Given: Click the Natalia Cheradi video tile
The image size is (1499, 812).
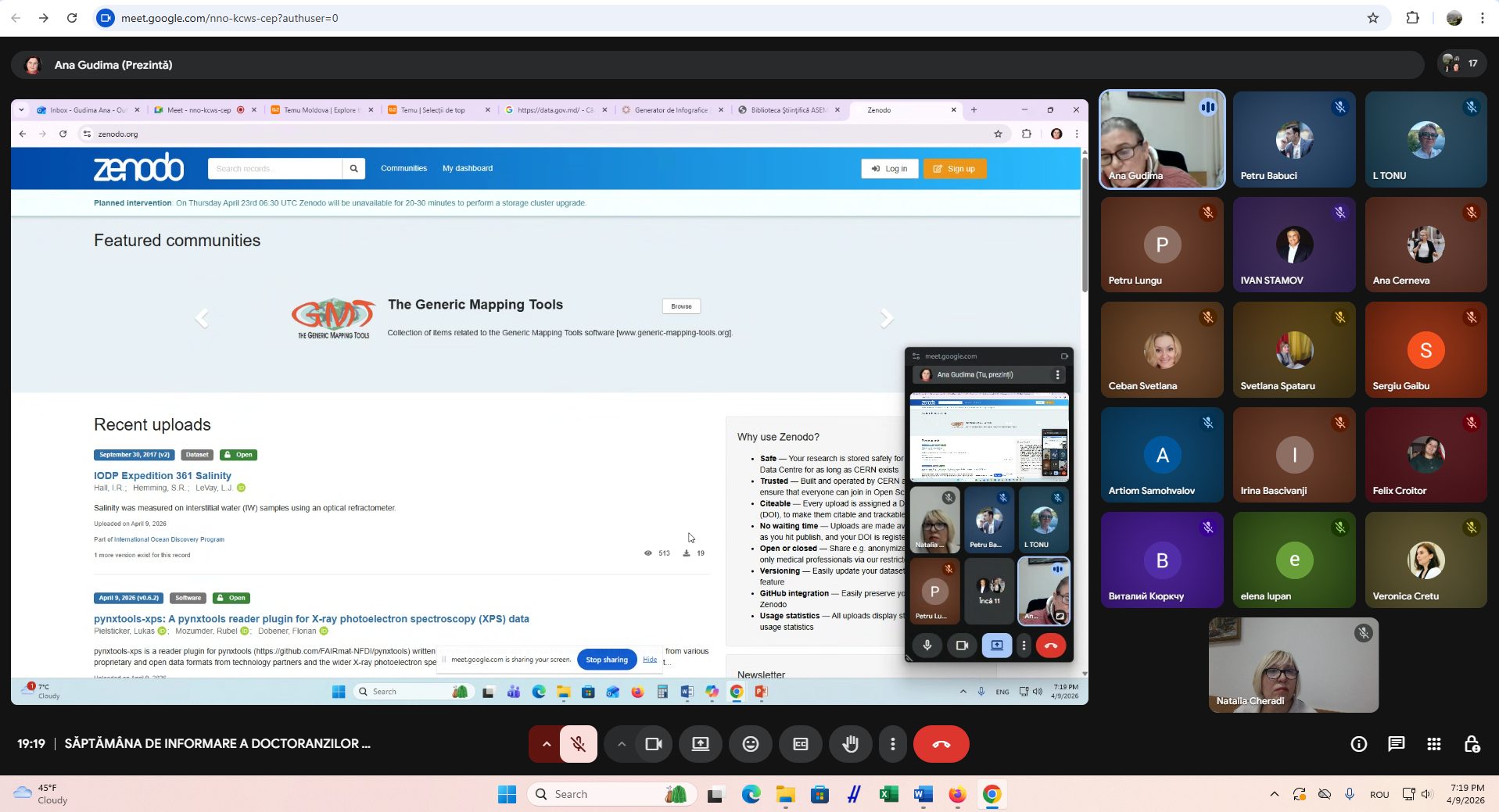Looking at the screenshot, I should point(1293,665).
